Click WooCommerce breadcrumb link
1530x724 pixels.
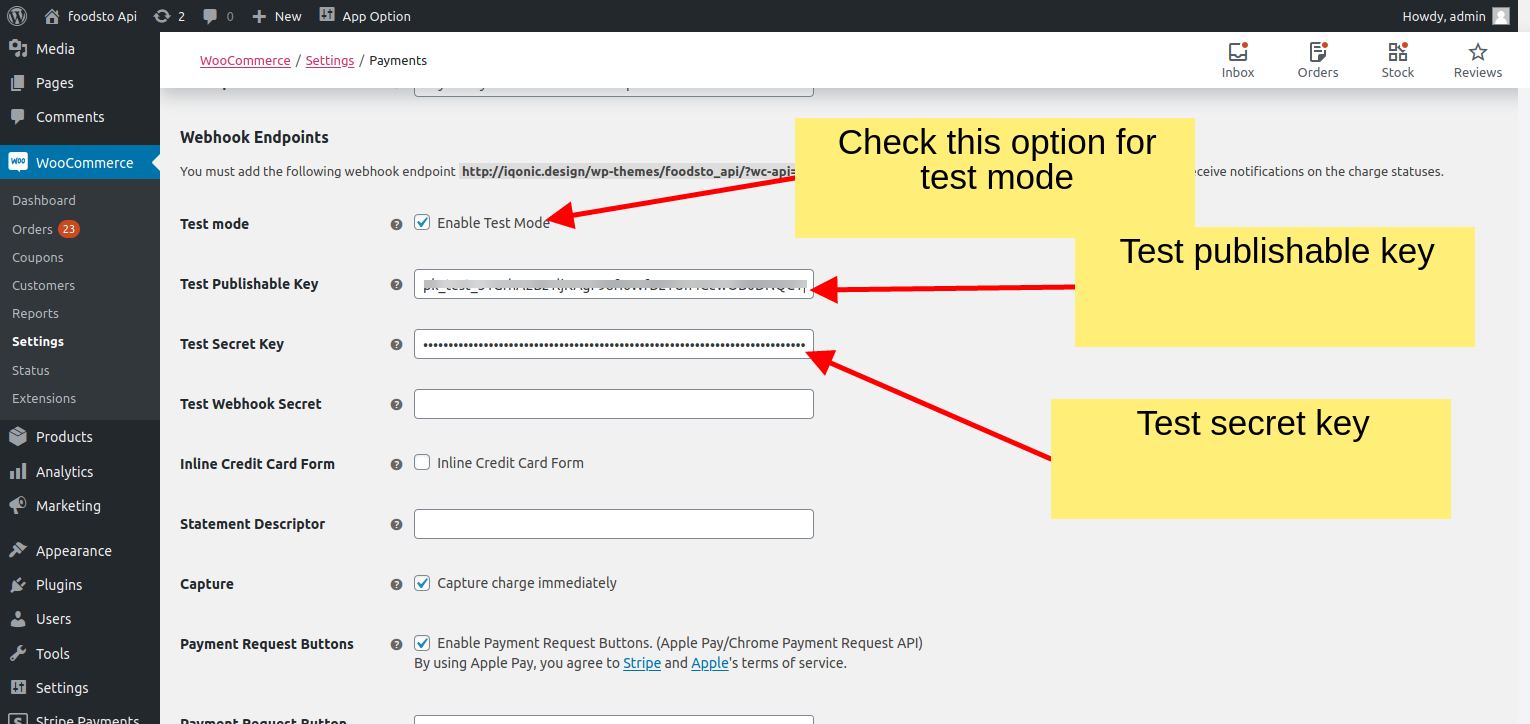click(245, 60)
